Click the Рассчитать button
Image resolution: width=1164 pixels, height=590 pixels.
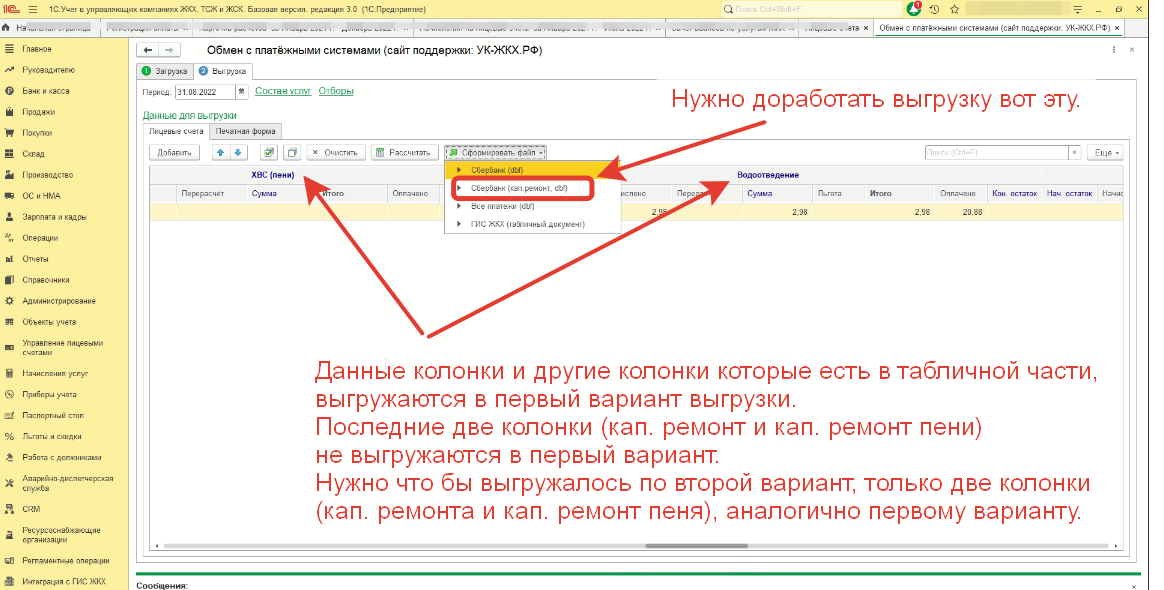coord(406,153)
